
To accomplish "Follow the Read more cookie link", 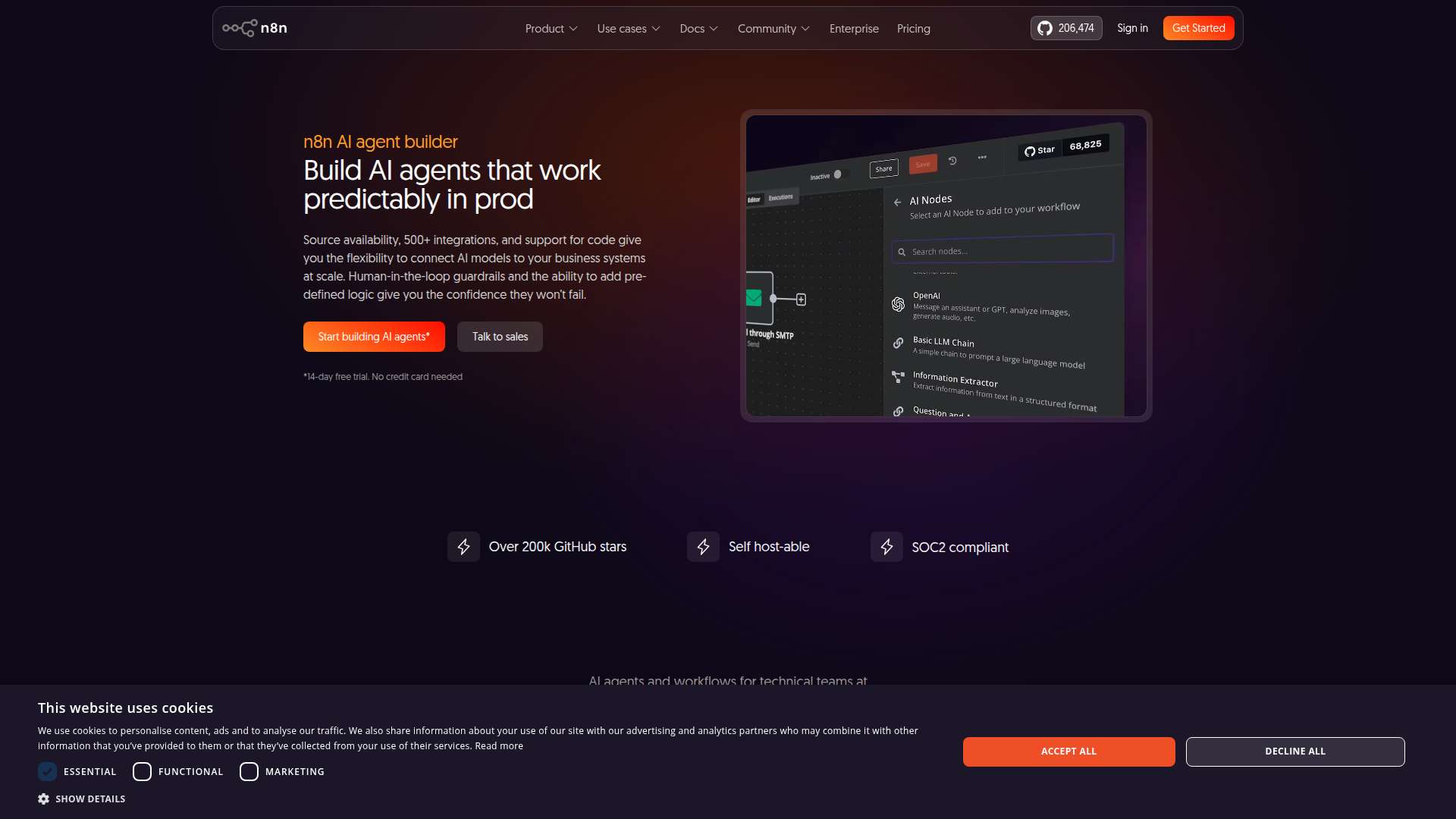I will coord(499,746).
